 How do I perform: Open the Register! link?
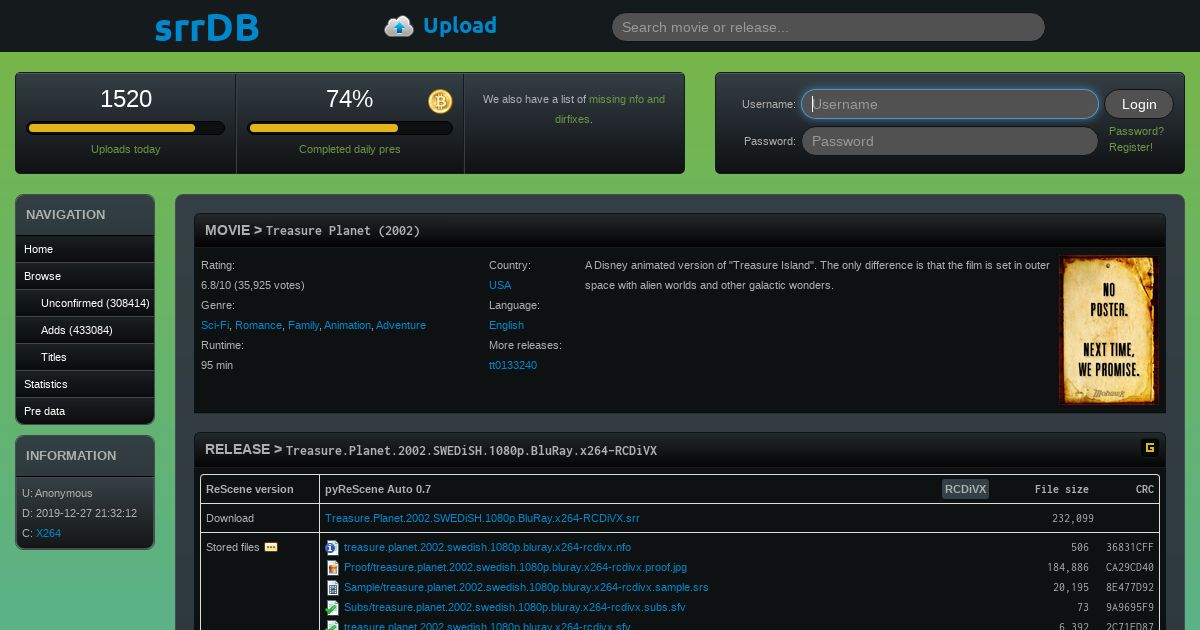pos(1131,147)
